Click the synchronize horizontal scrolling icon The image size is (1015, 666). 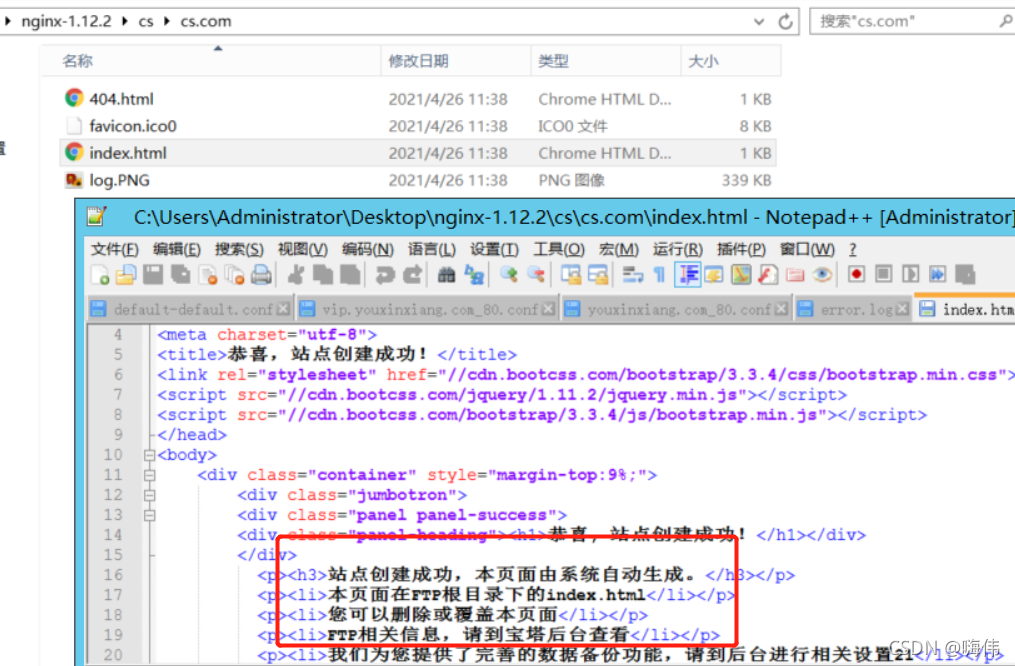point(598,275)
